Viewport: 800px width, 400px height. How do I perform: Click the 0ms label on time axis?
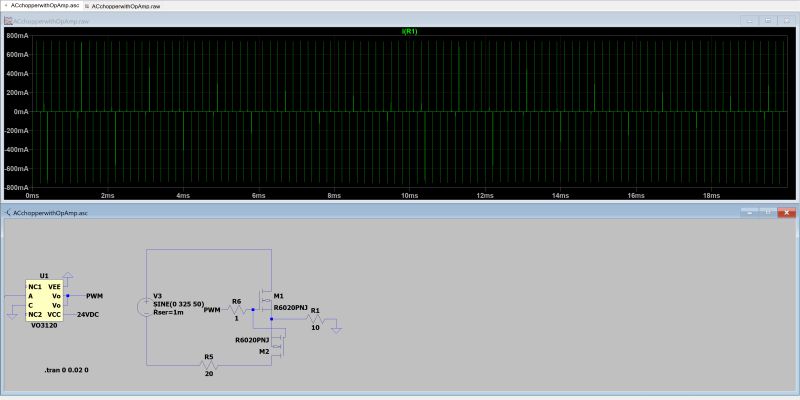tap(32, 196)
